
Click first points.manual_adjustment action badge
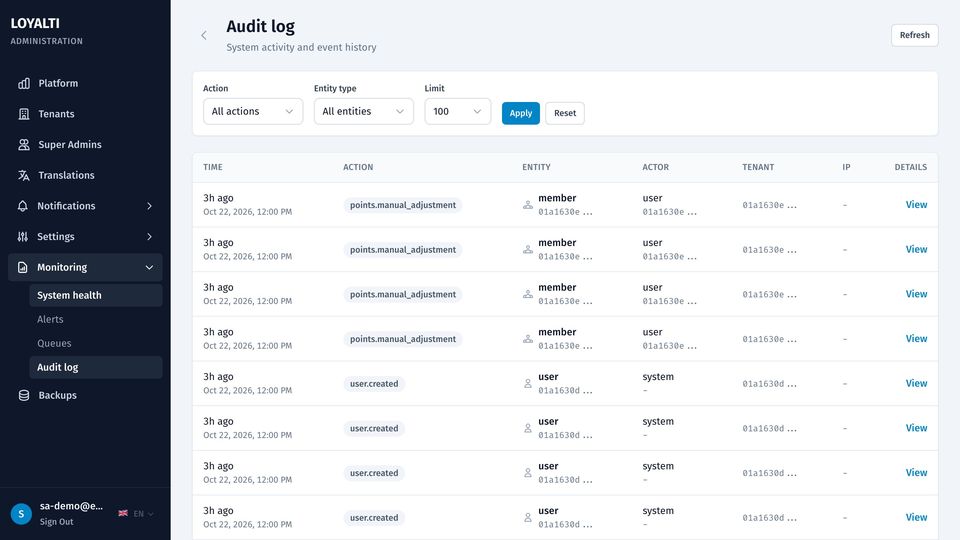[403, 205]
